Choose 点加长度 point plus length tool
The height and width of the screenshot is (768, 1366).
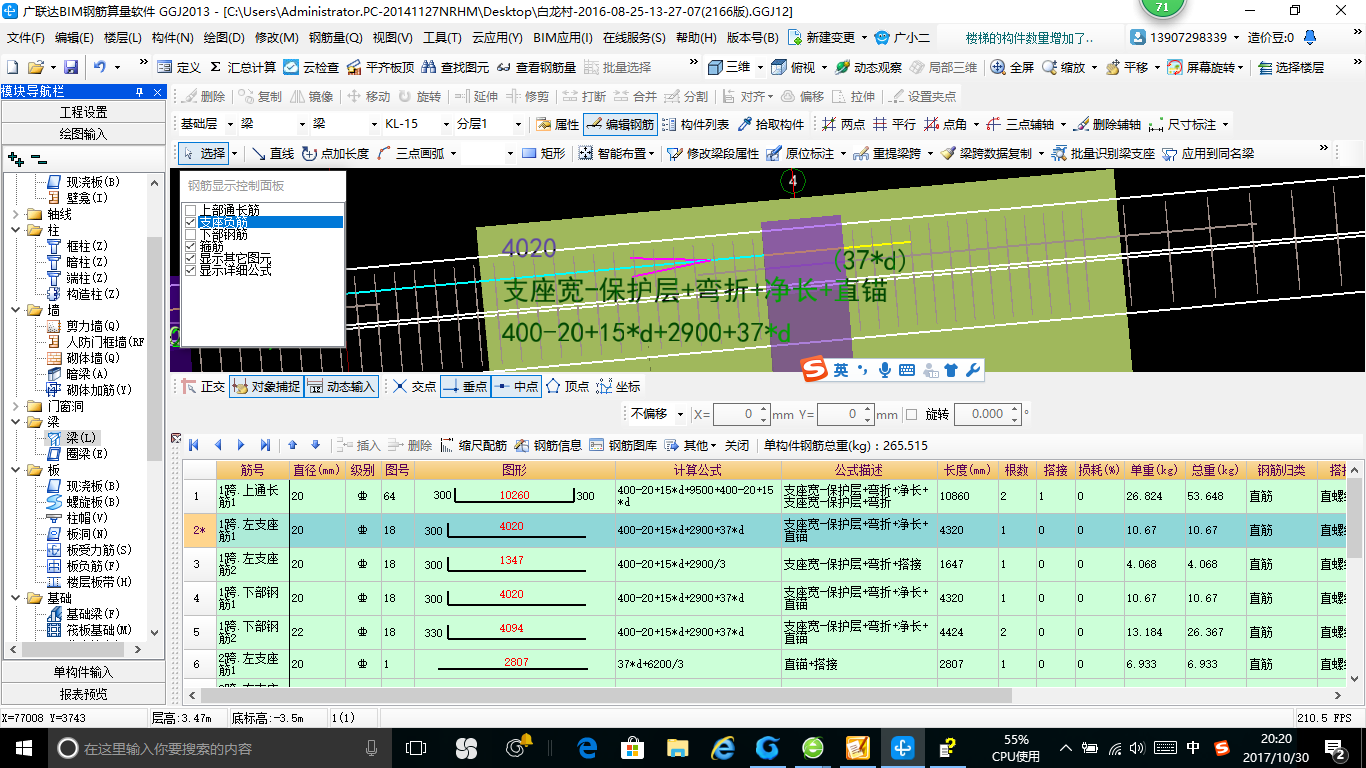pos(335,153)
